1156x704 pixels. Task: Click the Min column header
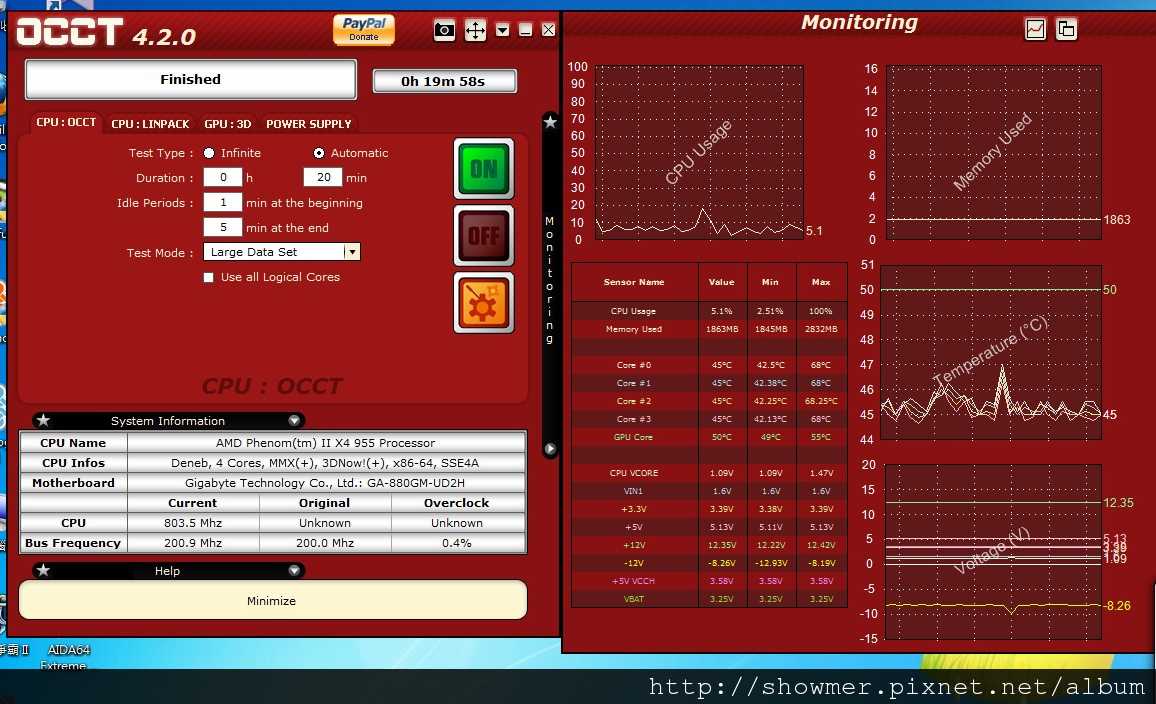(x=770, y=282)
